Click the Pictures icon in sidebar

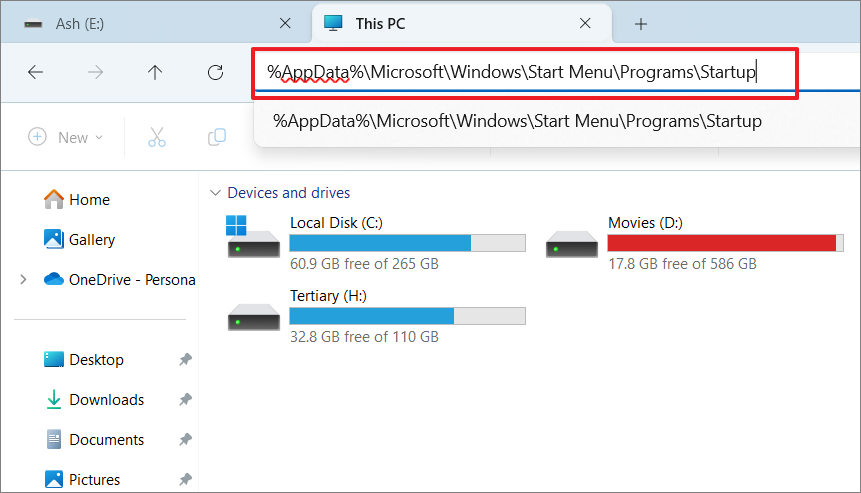point(53,479)
